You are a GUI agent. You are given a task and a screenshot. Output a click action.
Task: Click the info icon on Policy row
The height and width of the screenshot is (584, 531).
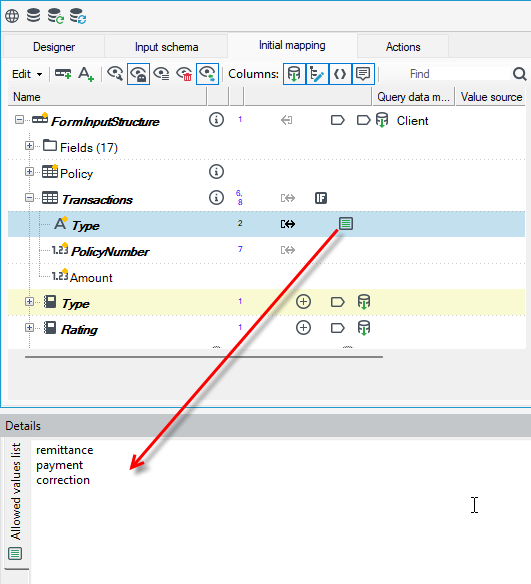click(216, 172)
